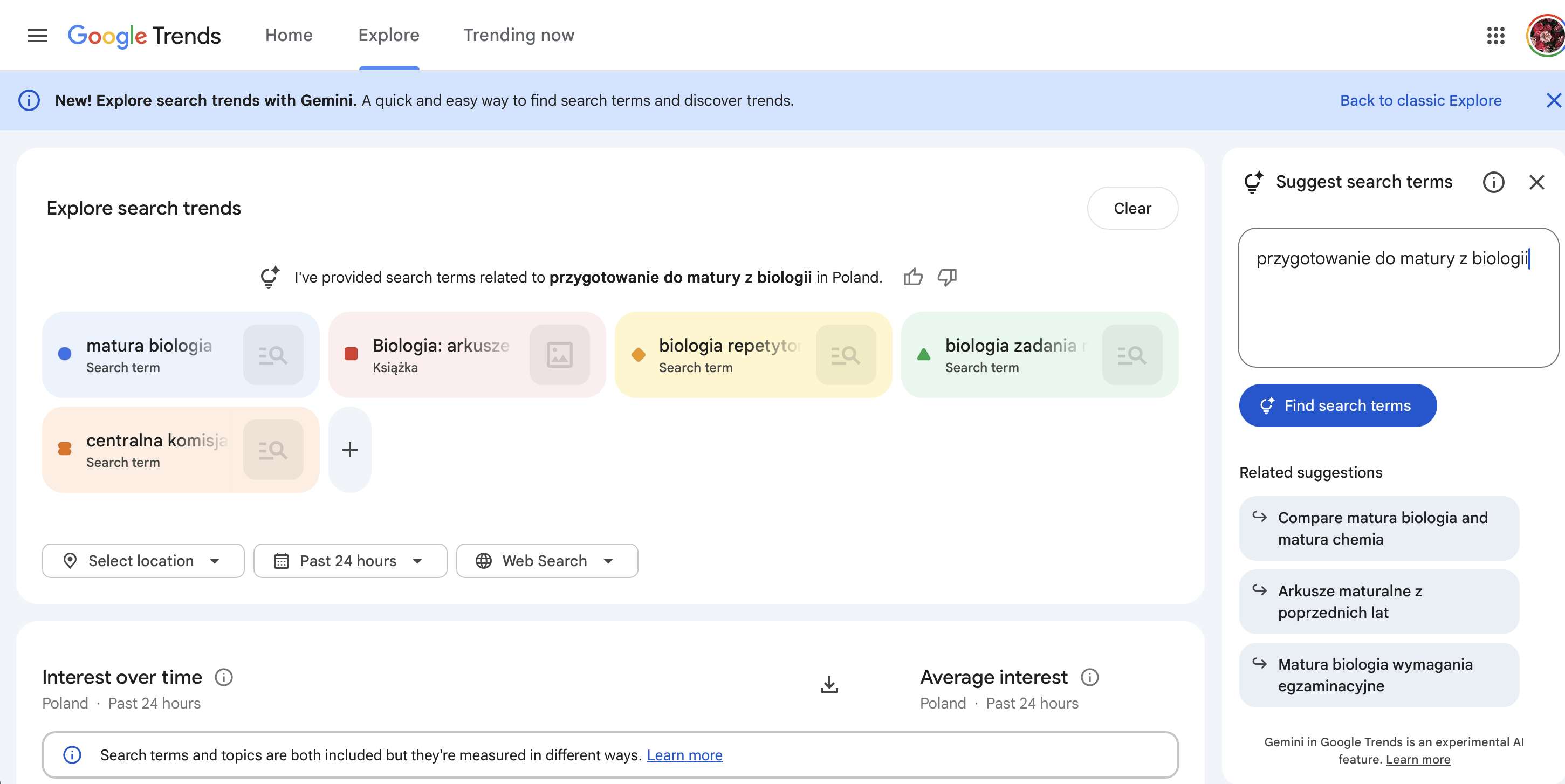This screenshot has width=1565, height=784.
Task: Click the Clear button
Action: 1132,208
